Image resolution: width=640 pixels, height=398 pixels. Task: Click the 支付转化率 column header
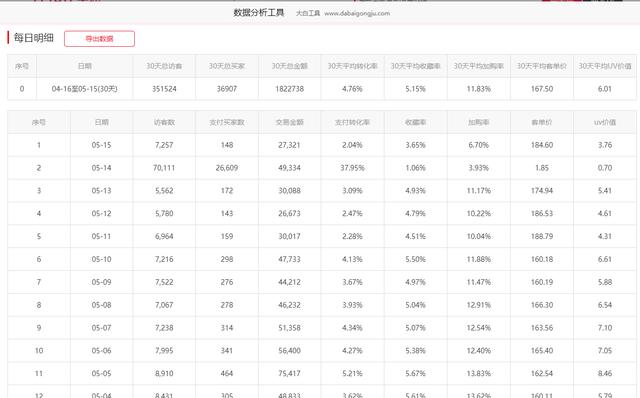coord(352,122)
